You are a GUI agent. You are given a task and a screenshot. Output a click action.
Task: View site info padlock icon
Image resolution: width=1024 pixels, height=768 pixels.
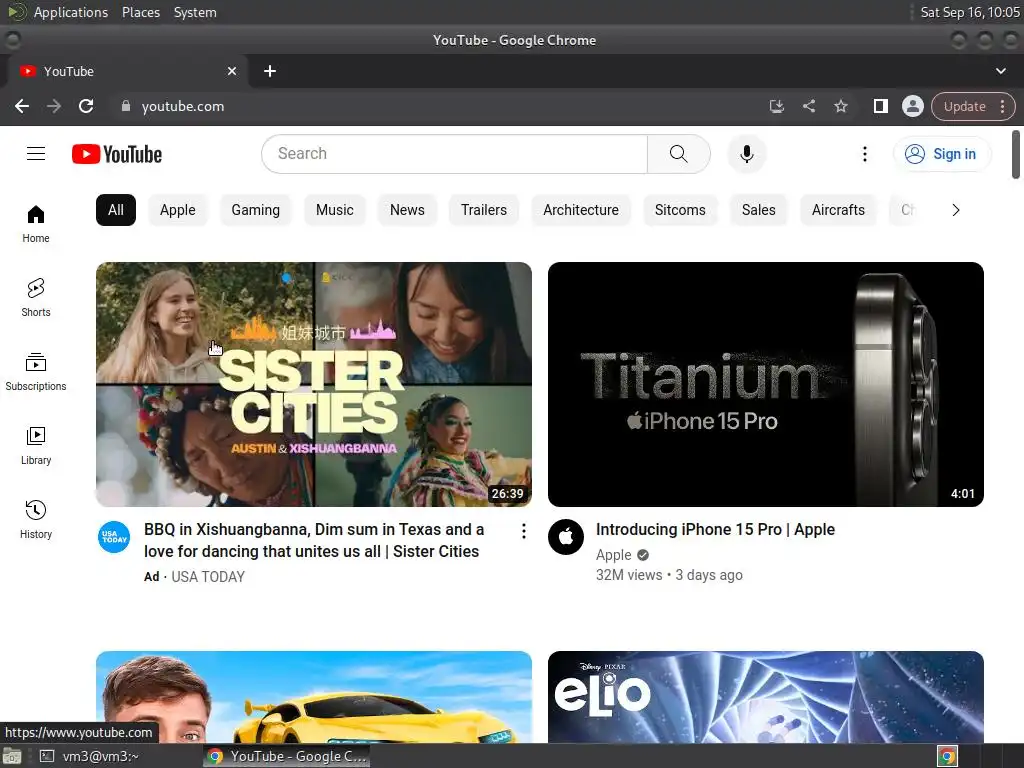[x=126, y=106]
